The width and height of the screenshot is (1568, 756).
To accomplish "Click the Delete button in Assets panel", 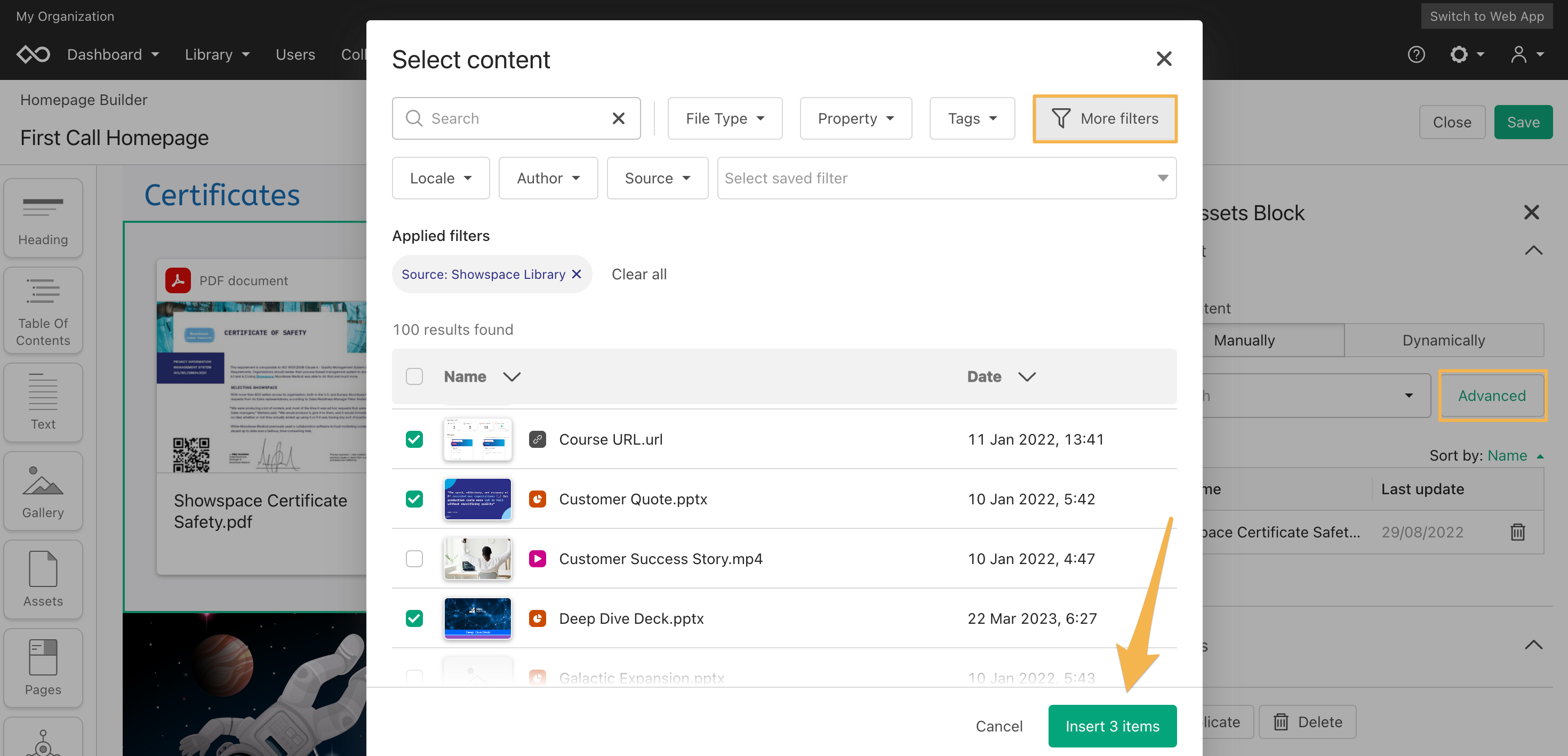I will pyautogui.click(x=1307, y=721).
